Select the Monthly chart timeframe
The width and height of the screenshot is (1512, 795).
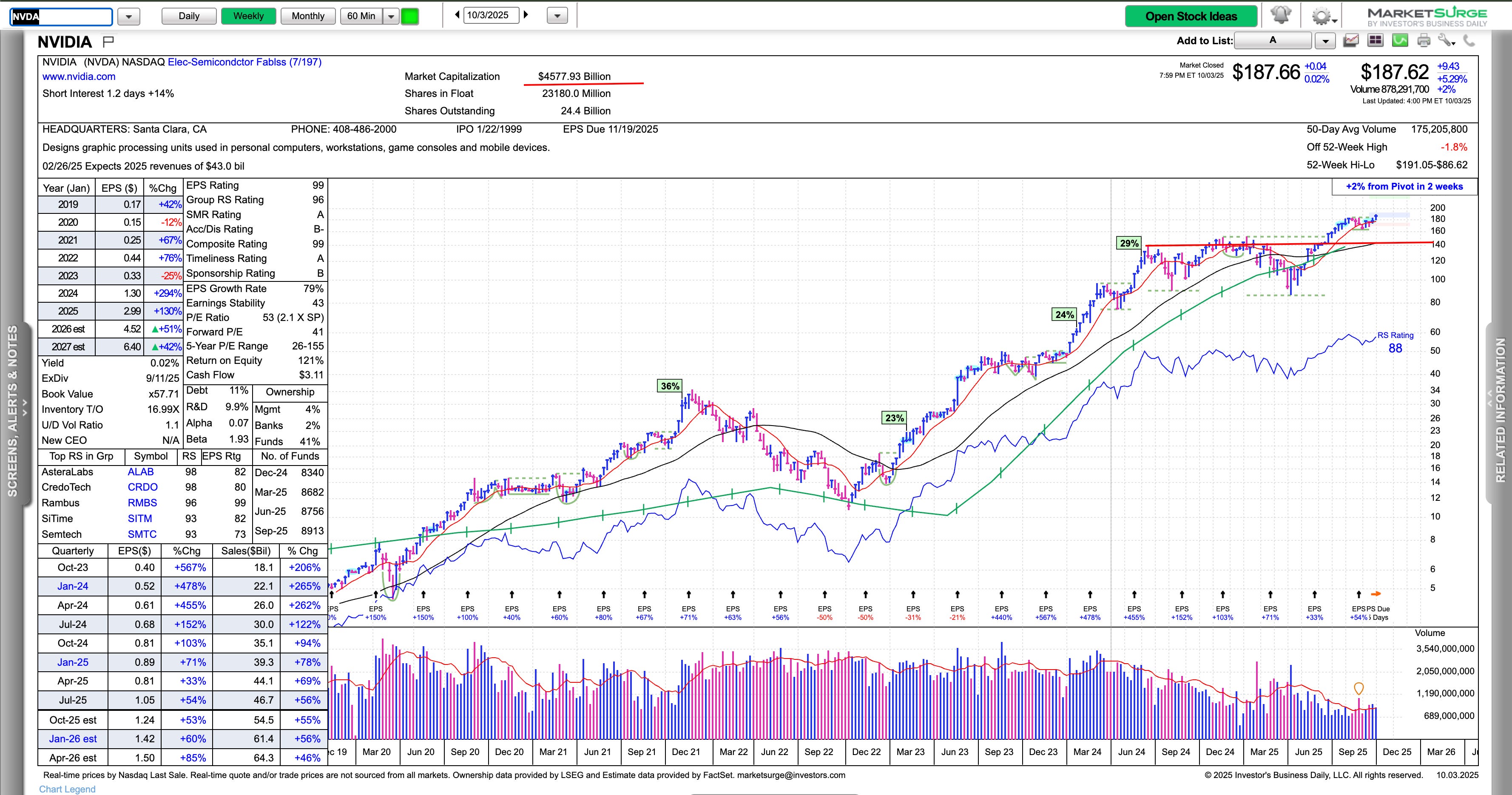tap(307, 16)
